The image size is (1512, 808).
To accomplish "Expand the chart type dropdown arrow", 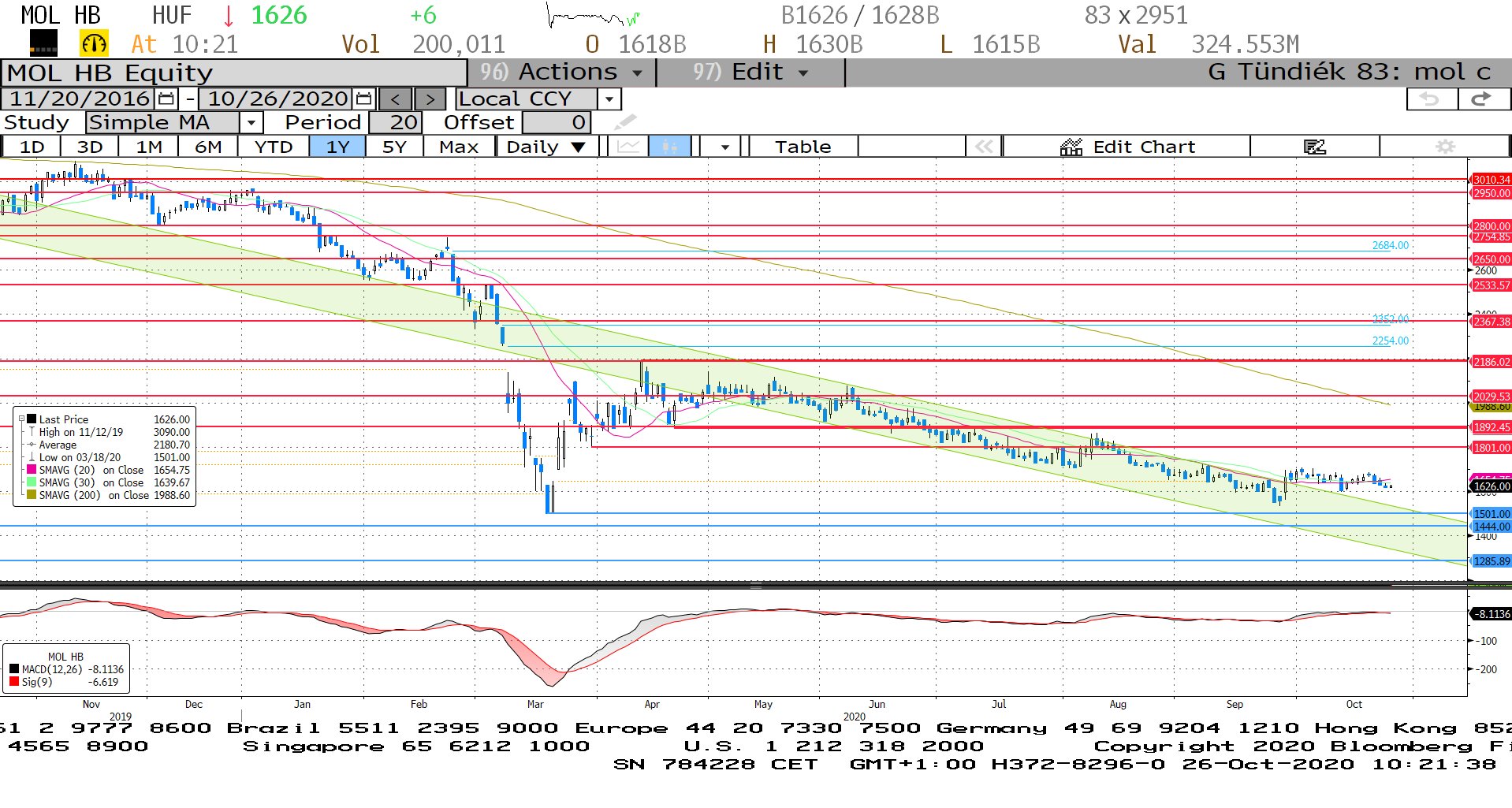I will point(724,147).
